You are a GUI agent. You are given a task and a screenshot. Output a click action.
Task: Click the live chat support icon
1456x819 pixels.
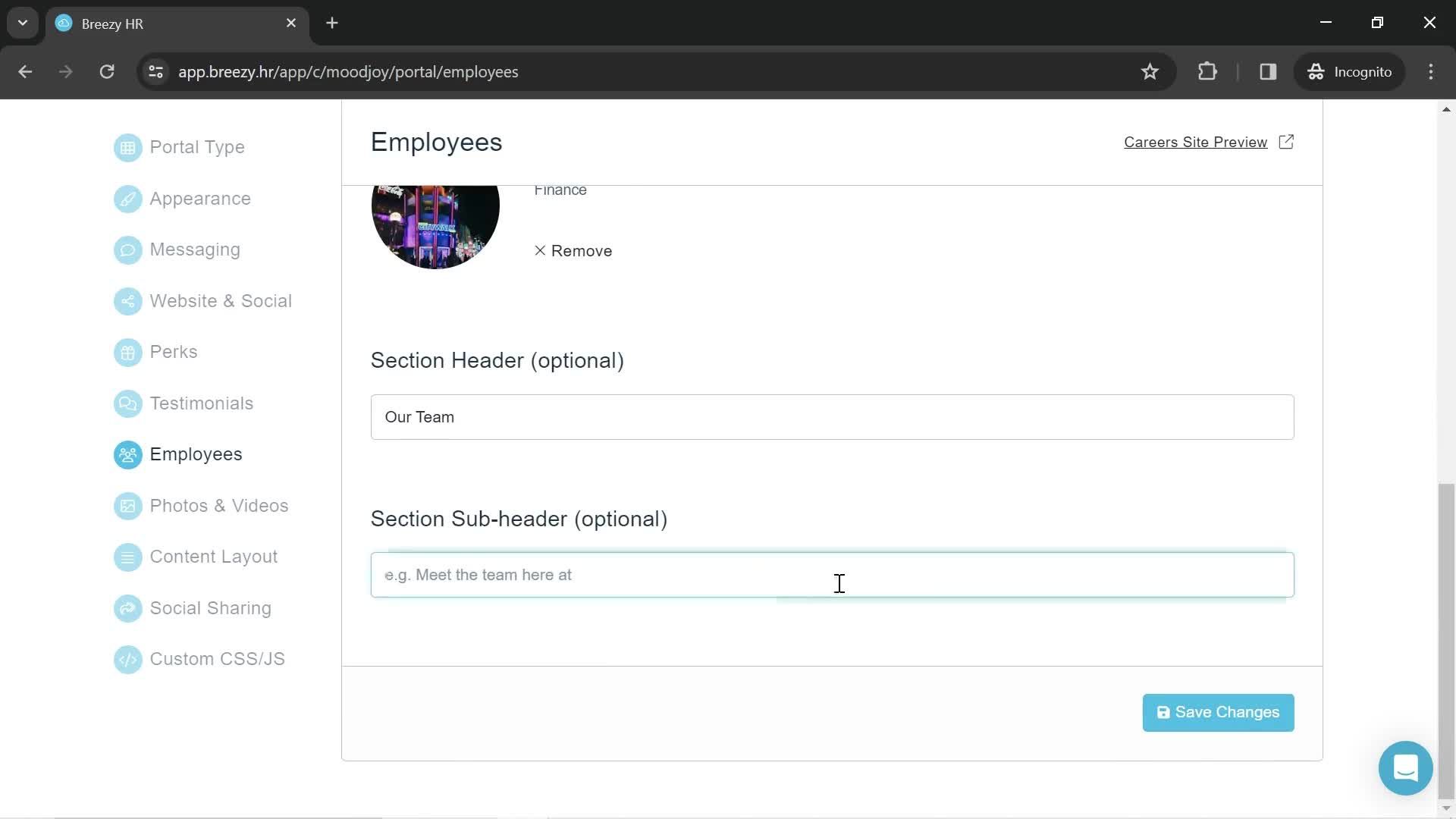tap(1406, 768)
